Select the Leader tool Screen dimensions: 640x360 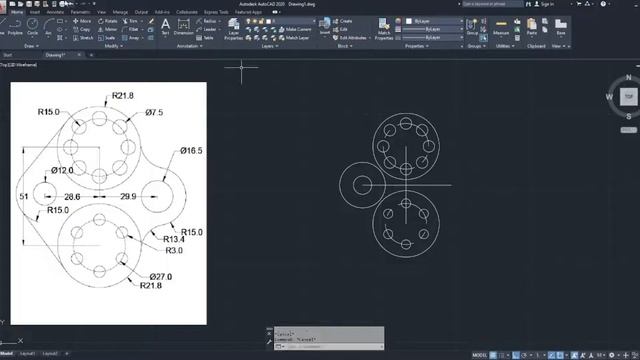[206, 29]
